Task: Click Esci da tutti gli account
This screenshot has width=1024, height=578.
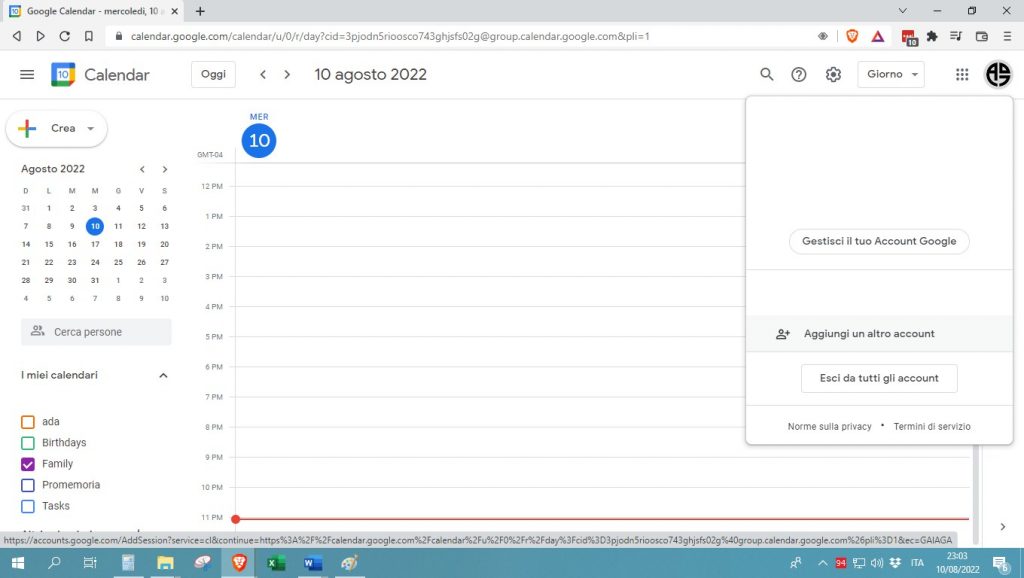Action: click(x=879, y=378)
